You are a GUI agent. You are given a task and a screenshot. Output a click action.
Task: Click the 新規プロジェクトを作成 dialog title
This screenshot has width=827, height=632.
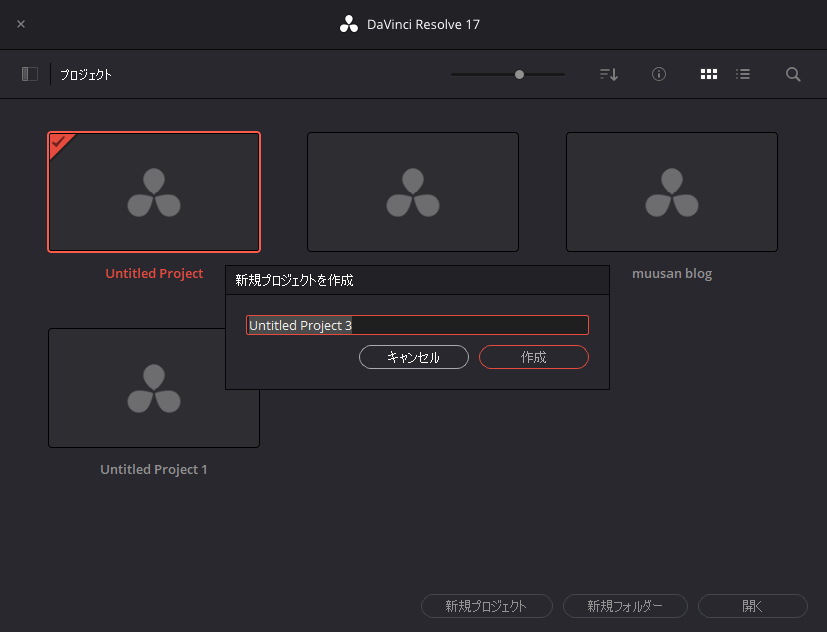[x=294, y=280]
